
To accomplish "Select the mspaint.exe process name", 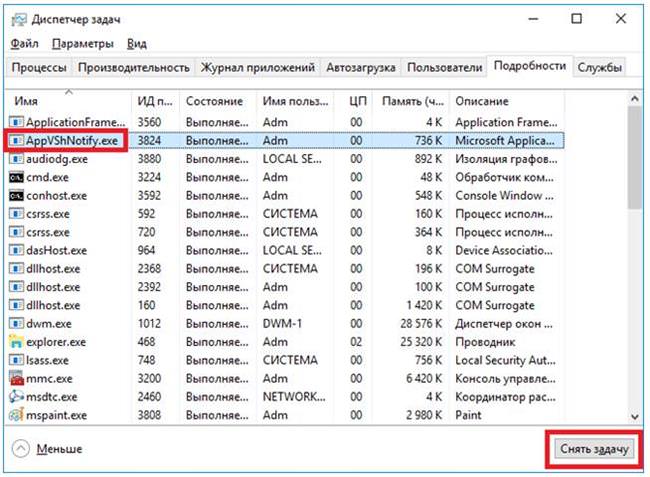I will click(56, 415).
